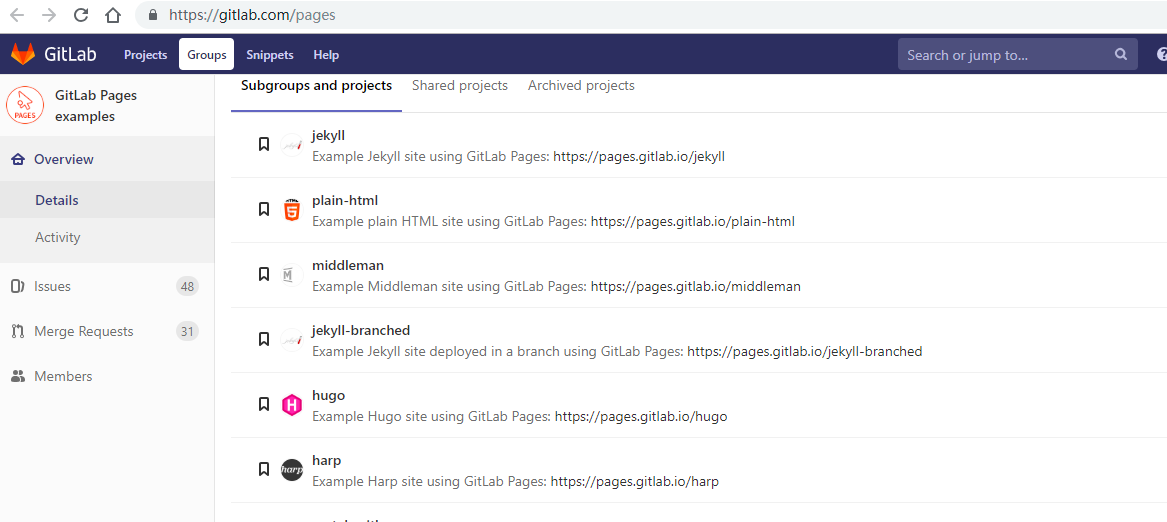This screenshot has width=1167, height=522.
Task: Click the pink Hugo hexagon avatar
Action: pos(292,405)
